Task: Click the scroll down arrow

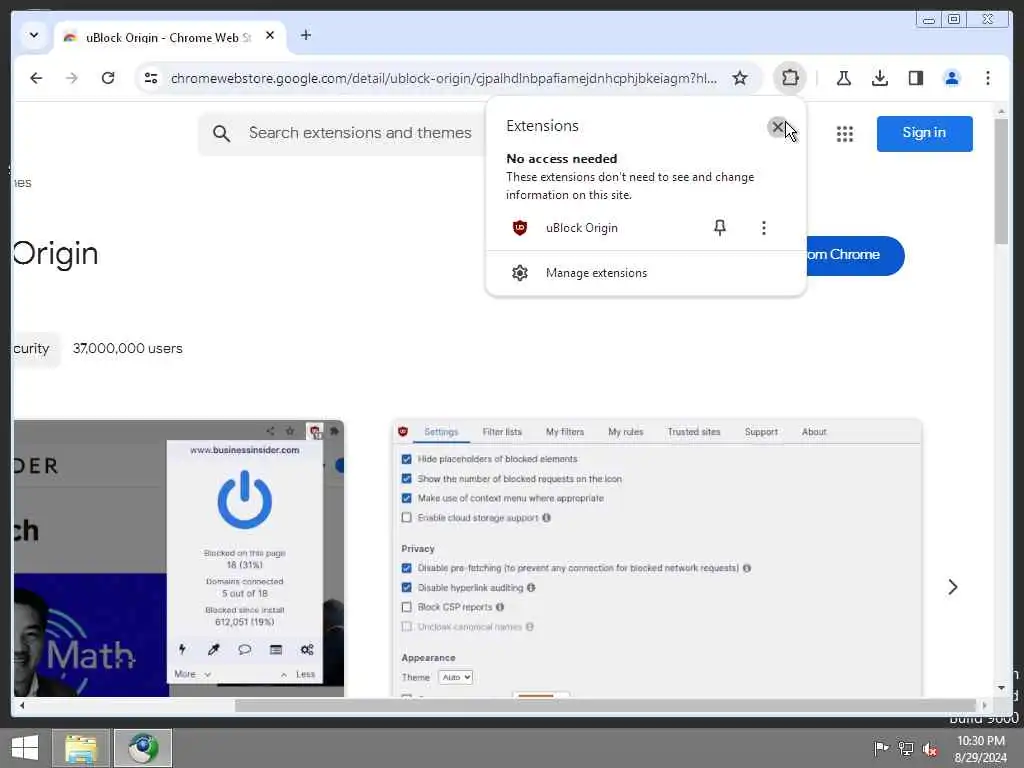Action: click(1000, 688)
